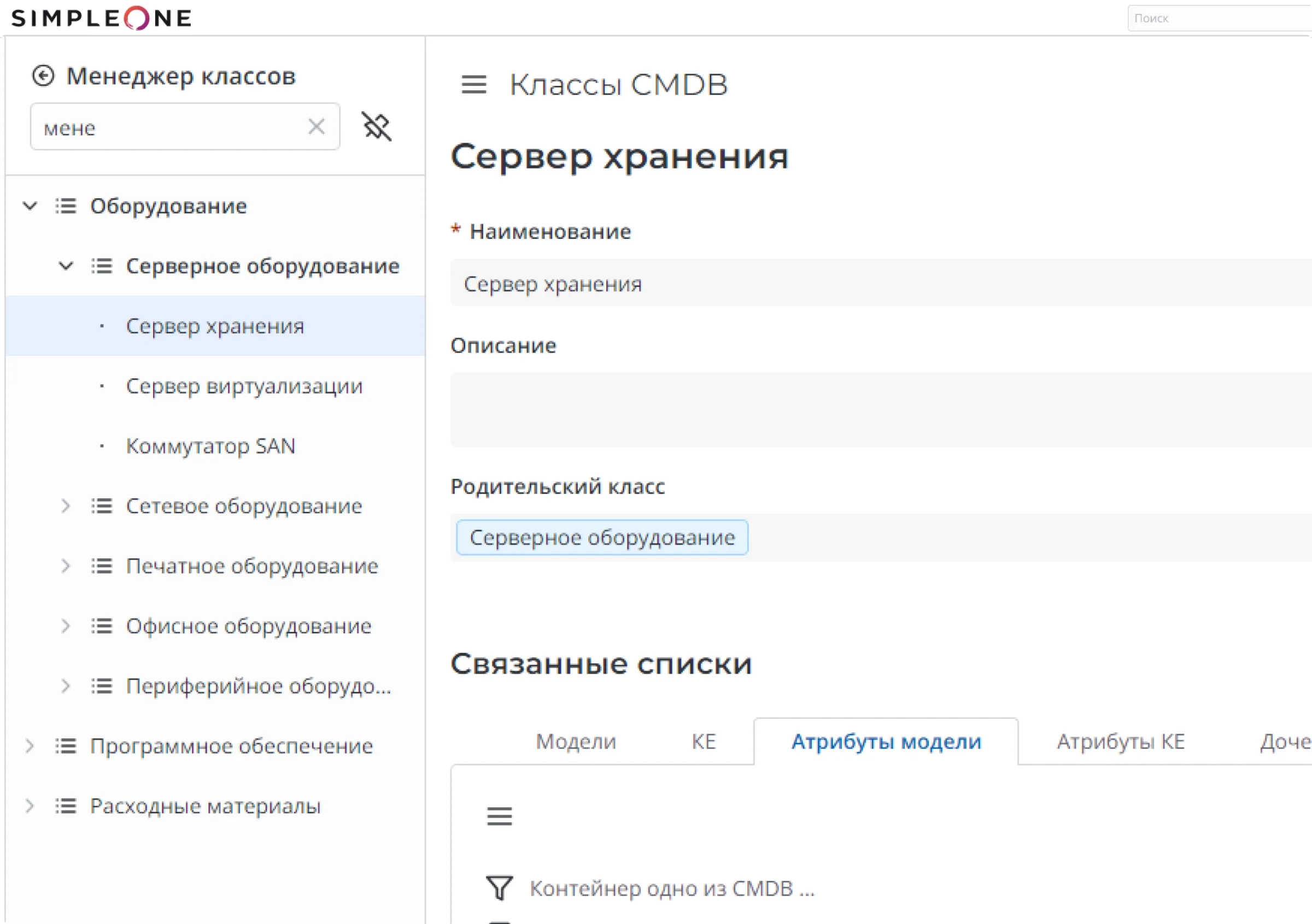Open the Серверное оборудование tree item

click(263, 266)
